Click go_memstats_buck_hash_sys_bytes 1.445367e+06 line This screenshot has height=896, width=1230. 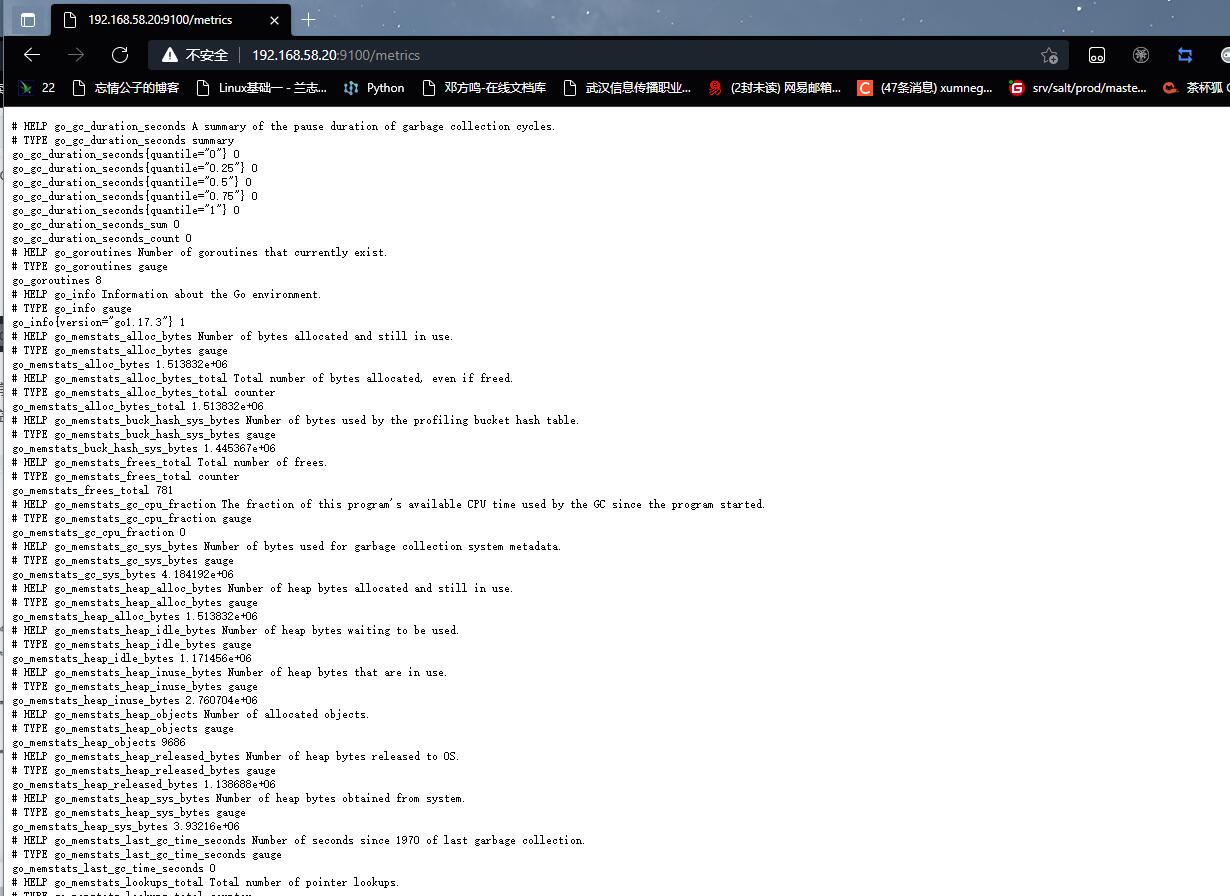(x=144, y=449)
